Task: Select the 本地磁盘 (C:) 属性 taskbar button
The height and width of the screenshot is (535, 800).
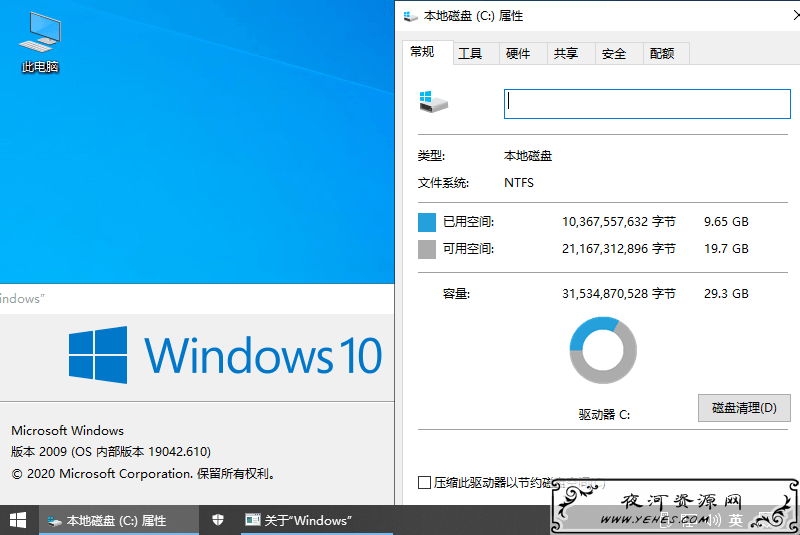Action: [118, 520]
